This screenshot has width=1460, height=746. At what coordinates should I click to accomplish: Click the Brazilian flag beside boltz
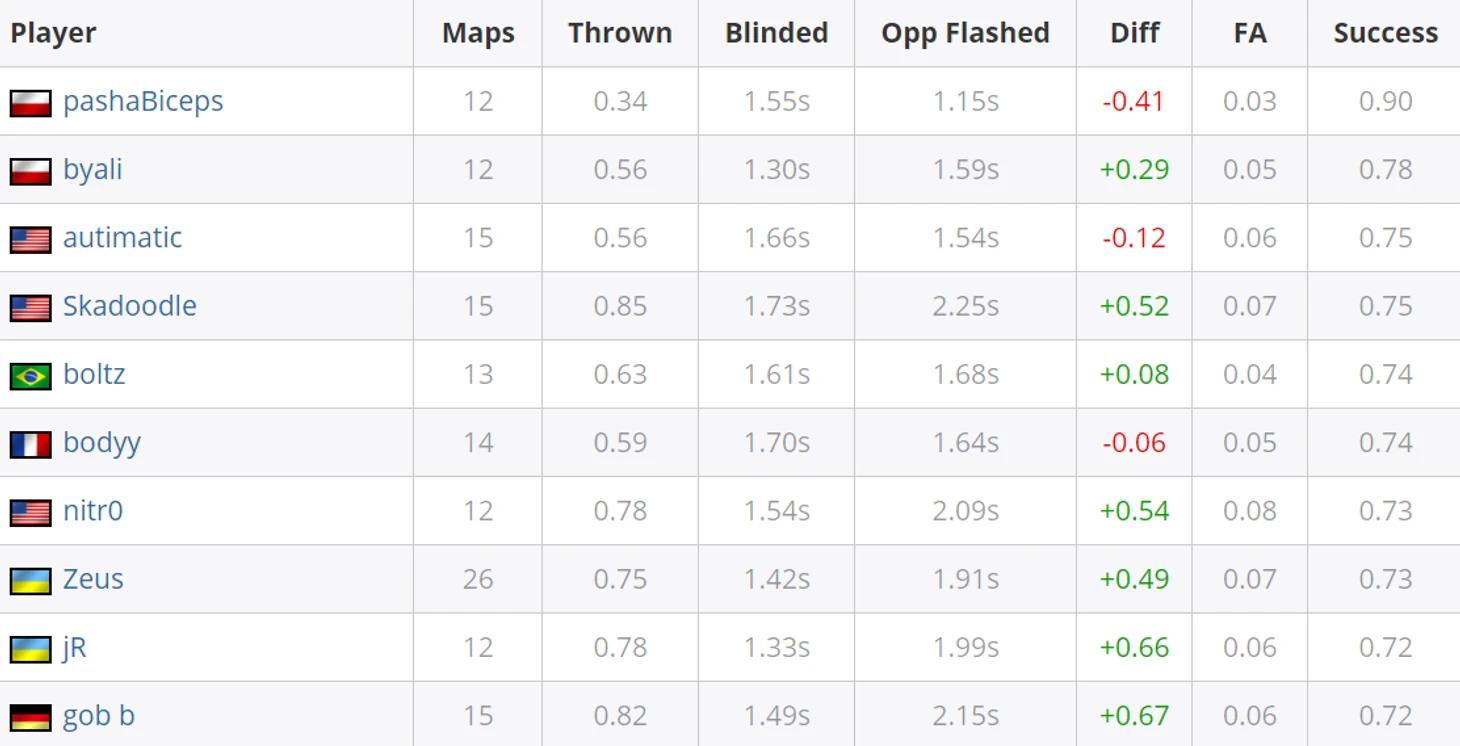tap(31, 376)
